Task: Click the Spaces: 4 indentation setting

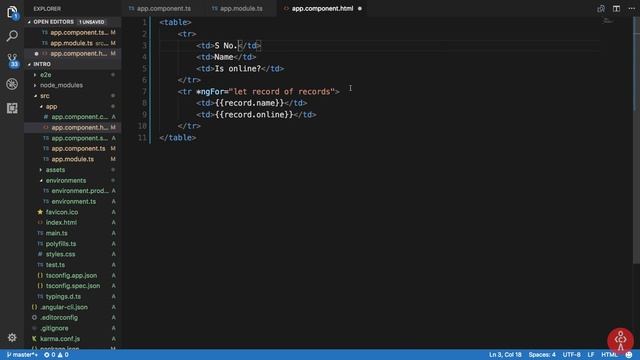Action: pos(542,355)
